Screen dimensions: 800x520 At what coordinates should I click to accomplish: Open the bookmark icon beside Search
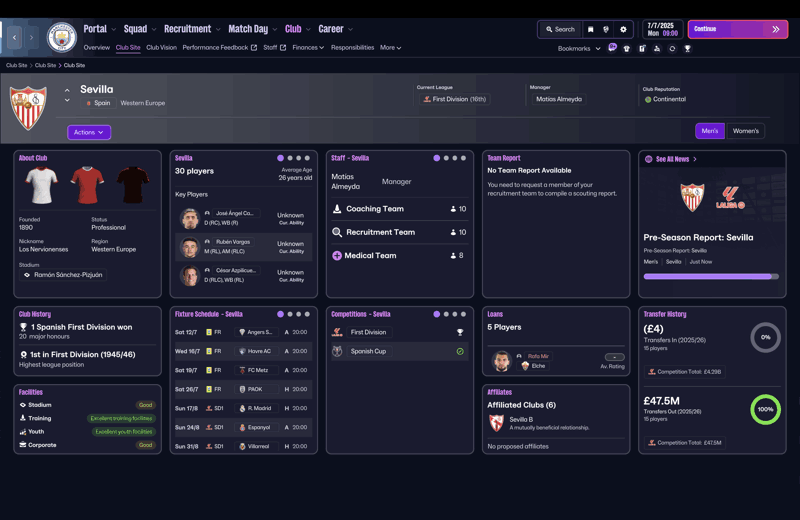coord(590,30)
